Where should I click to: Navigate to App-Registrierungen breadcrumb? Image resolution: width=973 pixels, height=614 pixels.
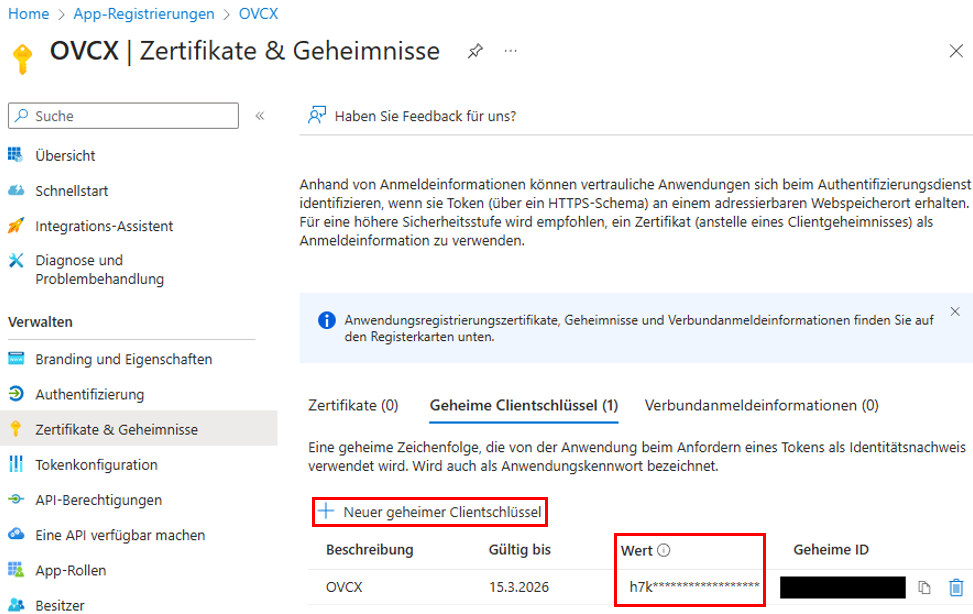(x=144, y=14)
